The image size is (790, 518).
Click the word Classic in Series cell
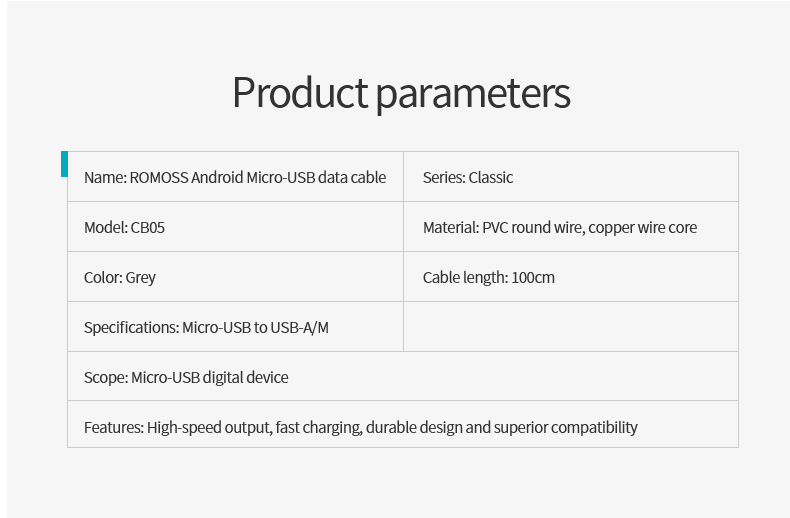pos(490,177)
